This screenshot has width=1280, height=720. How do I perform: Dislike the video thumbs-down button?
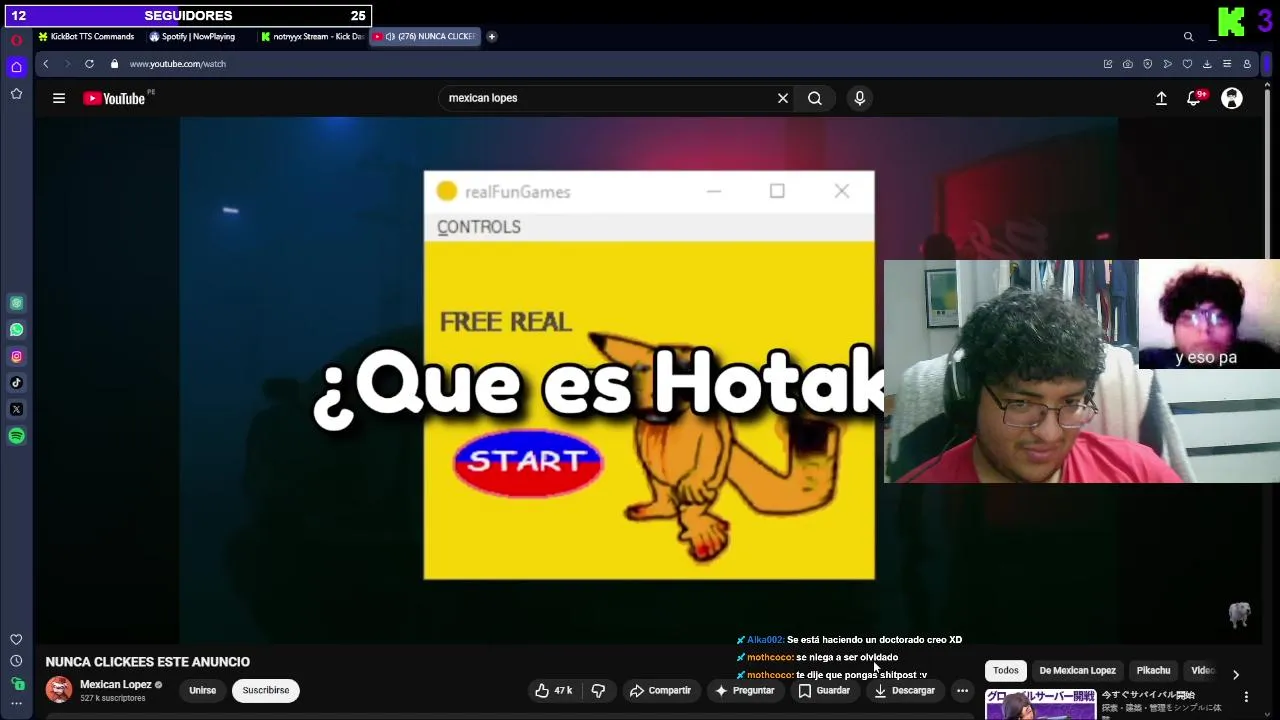point(598,690)
